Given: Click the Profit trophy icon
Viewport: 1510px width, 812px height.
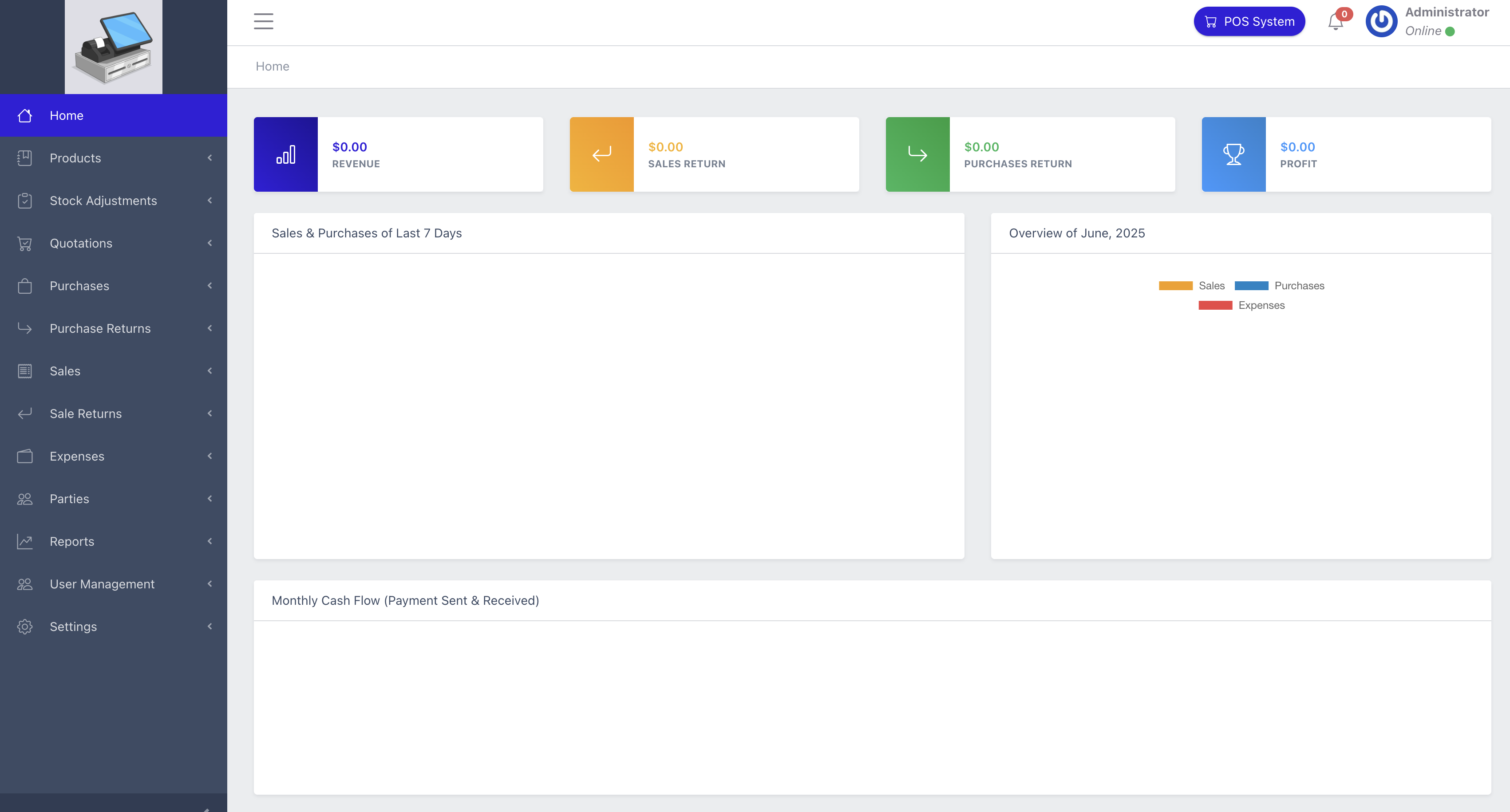Looking at the screenshot, I should [x=1233, y=155].
